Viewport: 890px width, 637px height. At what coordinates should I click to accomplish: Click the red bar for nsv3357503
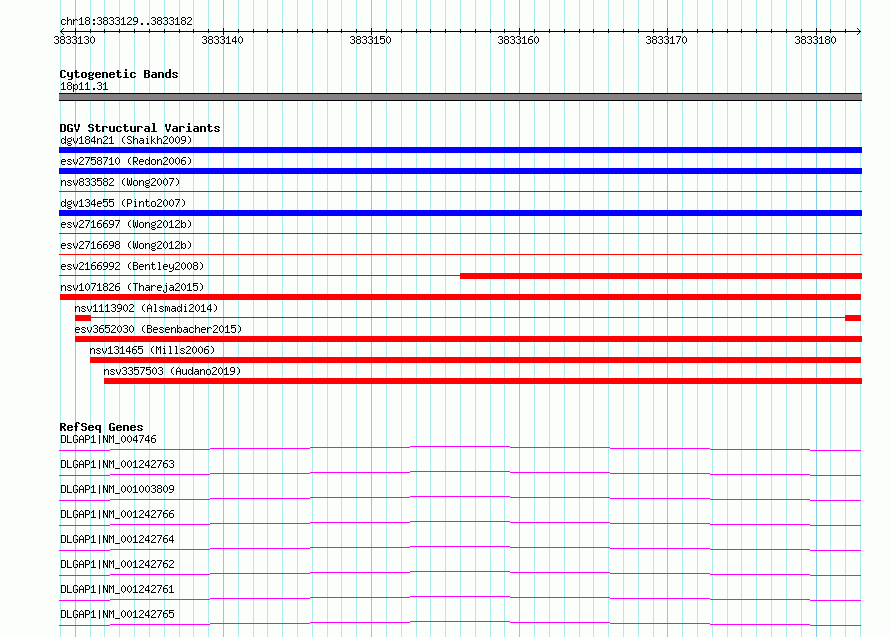coord(483,381)
